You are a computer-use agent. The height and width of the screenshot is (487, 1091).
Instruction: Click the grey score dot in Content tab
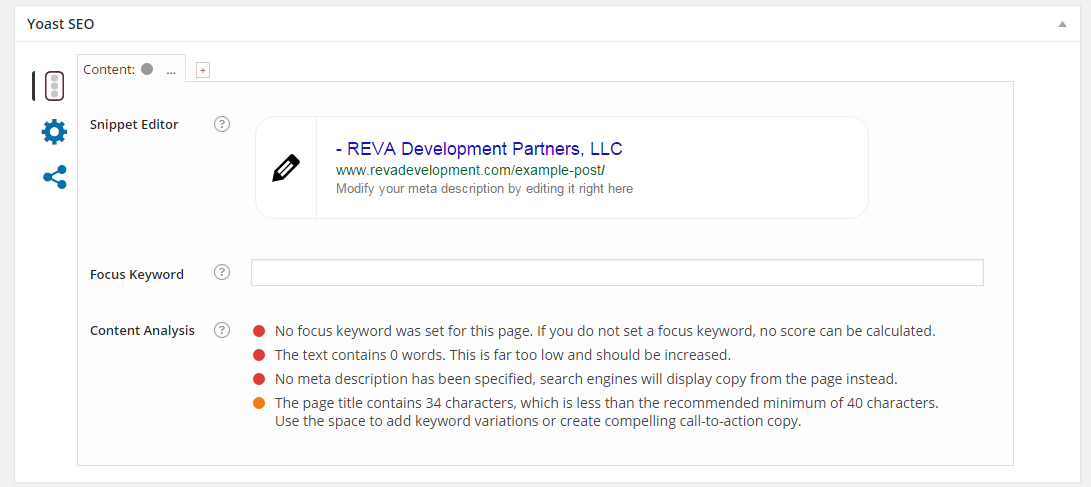click(x=147, y=69)
